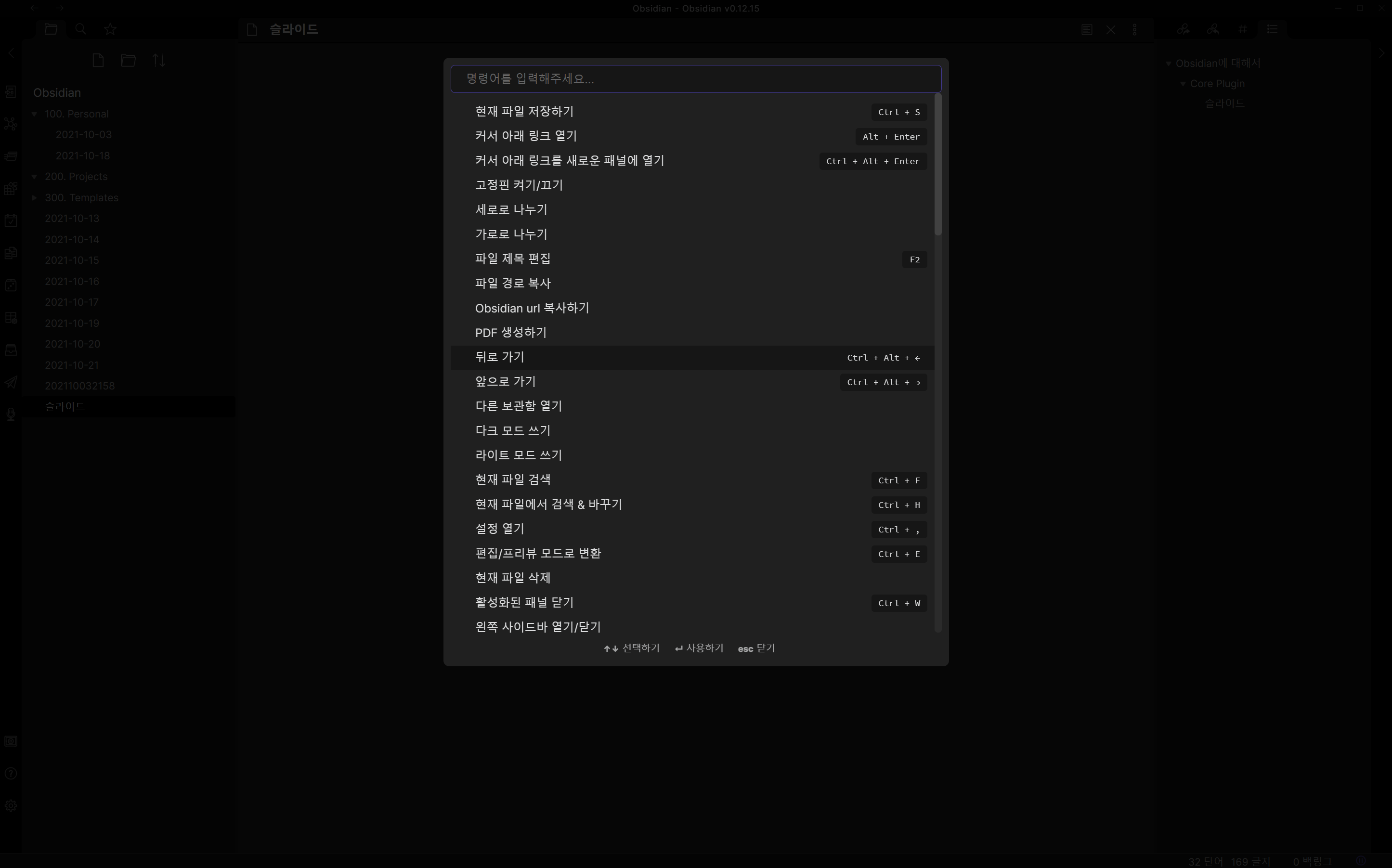
Task: Collapse the 100. Personal folder
Action: pyautogui.click(x=35, y=114)
